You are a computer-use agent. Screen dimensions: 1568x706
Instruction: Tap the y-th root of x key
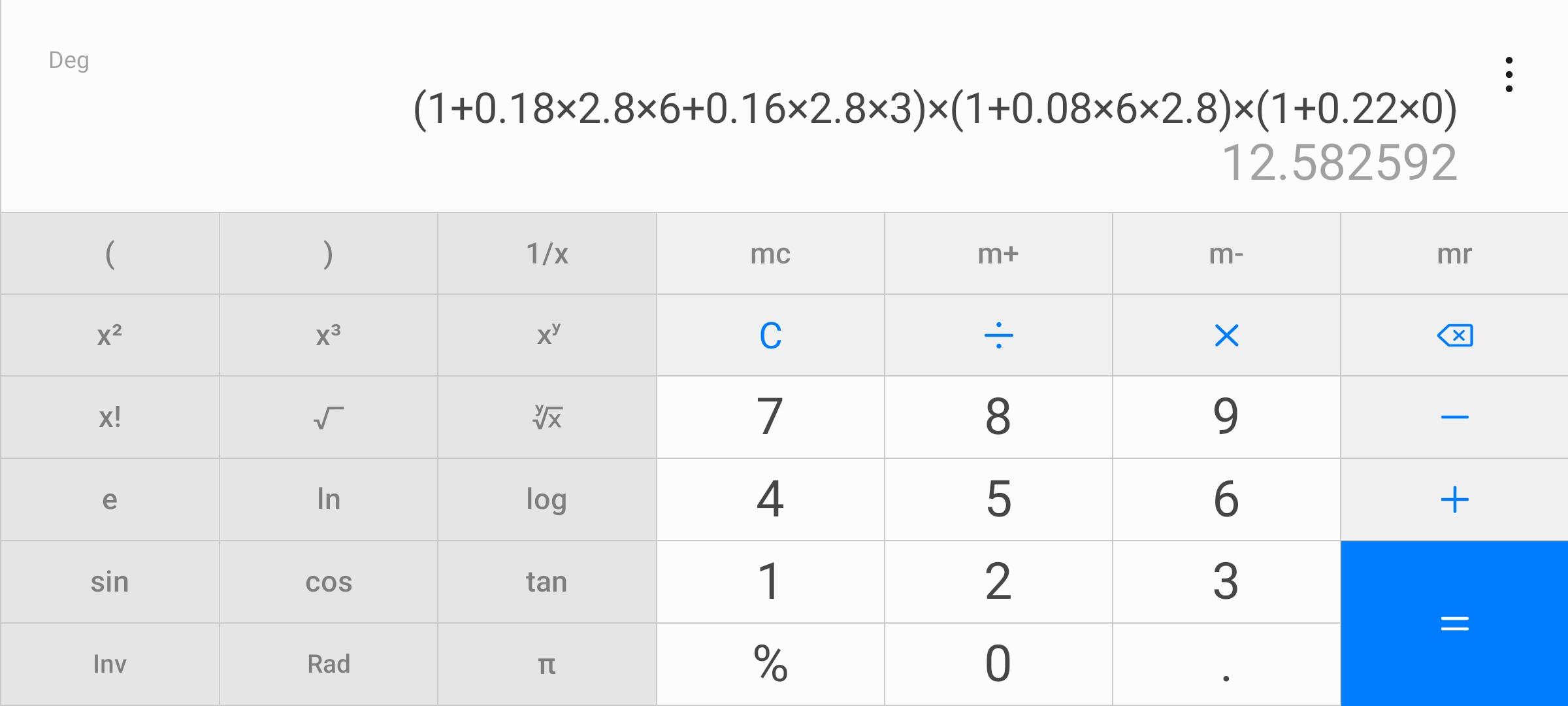tap(547, 417)
